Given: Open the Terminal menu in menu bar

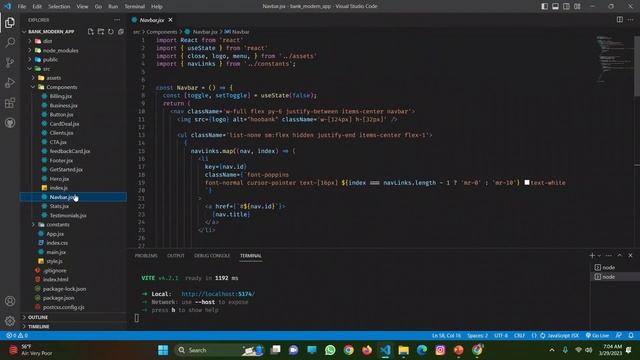Looking at the screenshot, I should (135, 6).
